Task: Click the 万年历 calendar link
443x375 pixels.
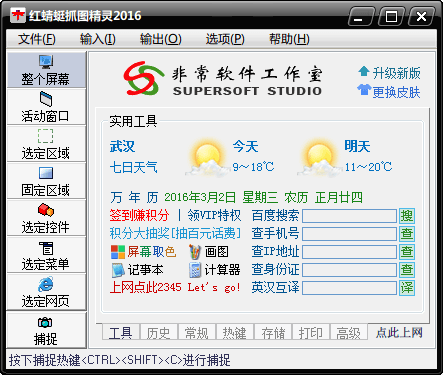Action: click(134, 197)
